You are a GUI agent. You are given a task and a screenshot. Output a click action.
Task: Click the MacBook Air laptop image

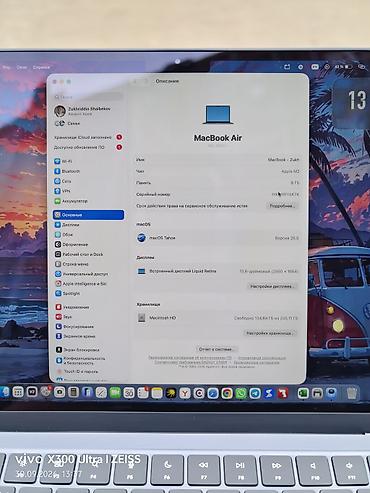coord(218,115)
